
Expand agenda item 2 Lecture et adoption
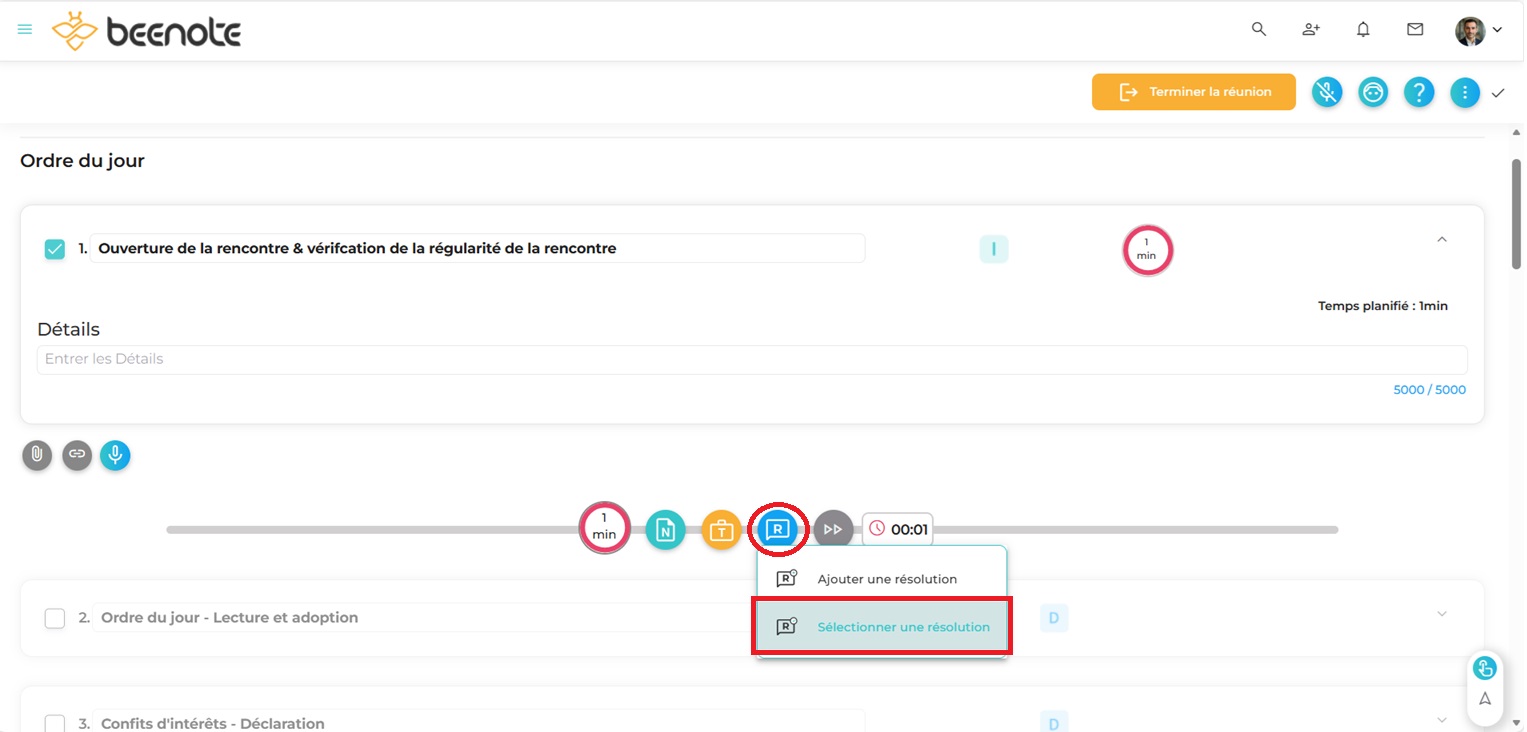coord(1441,614)
